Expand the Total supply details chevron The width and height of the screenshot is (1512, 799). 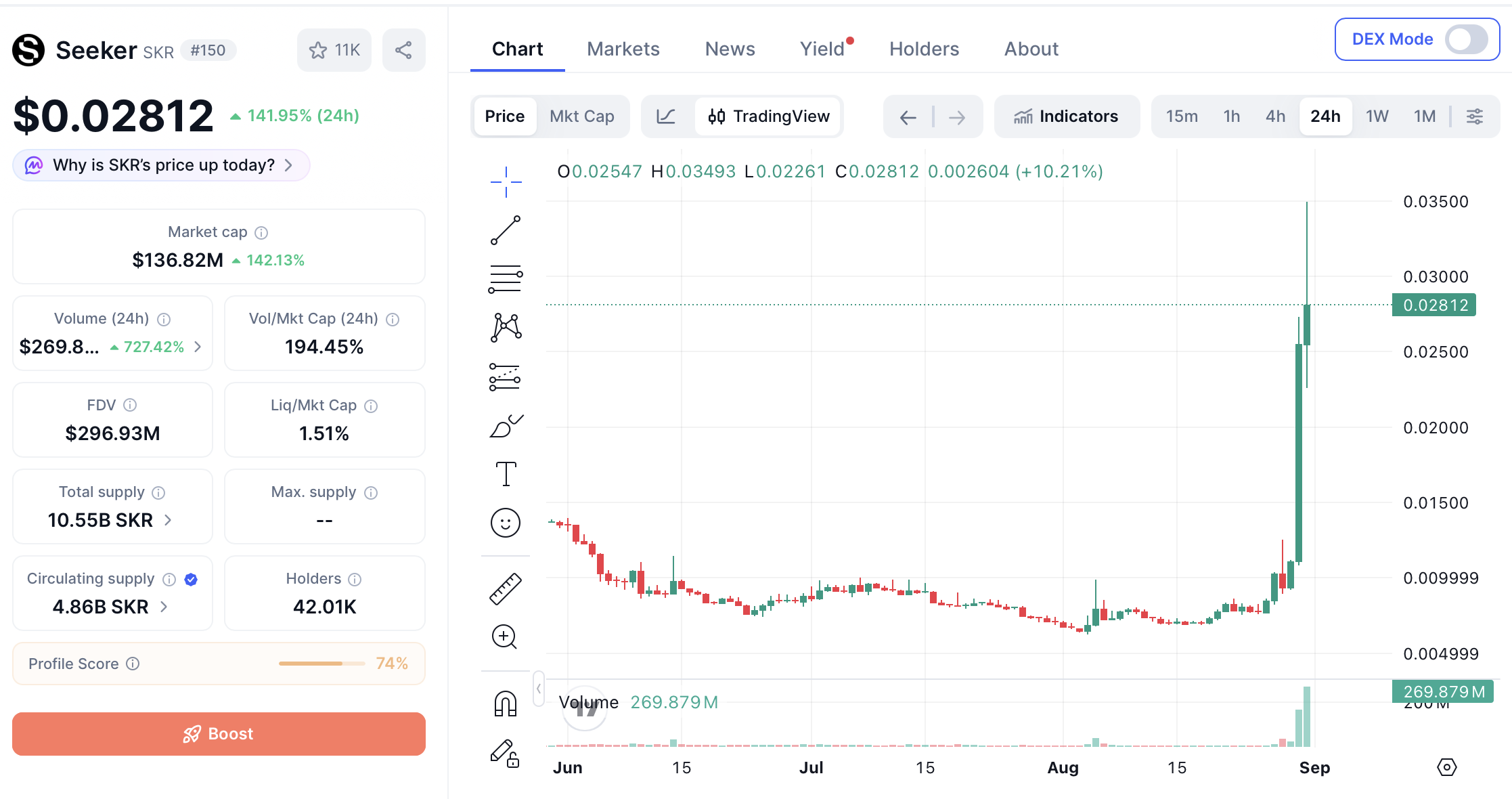click(x=168, y=520)
